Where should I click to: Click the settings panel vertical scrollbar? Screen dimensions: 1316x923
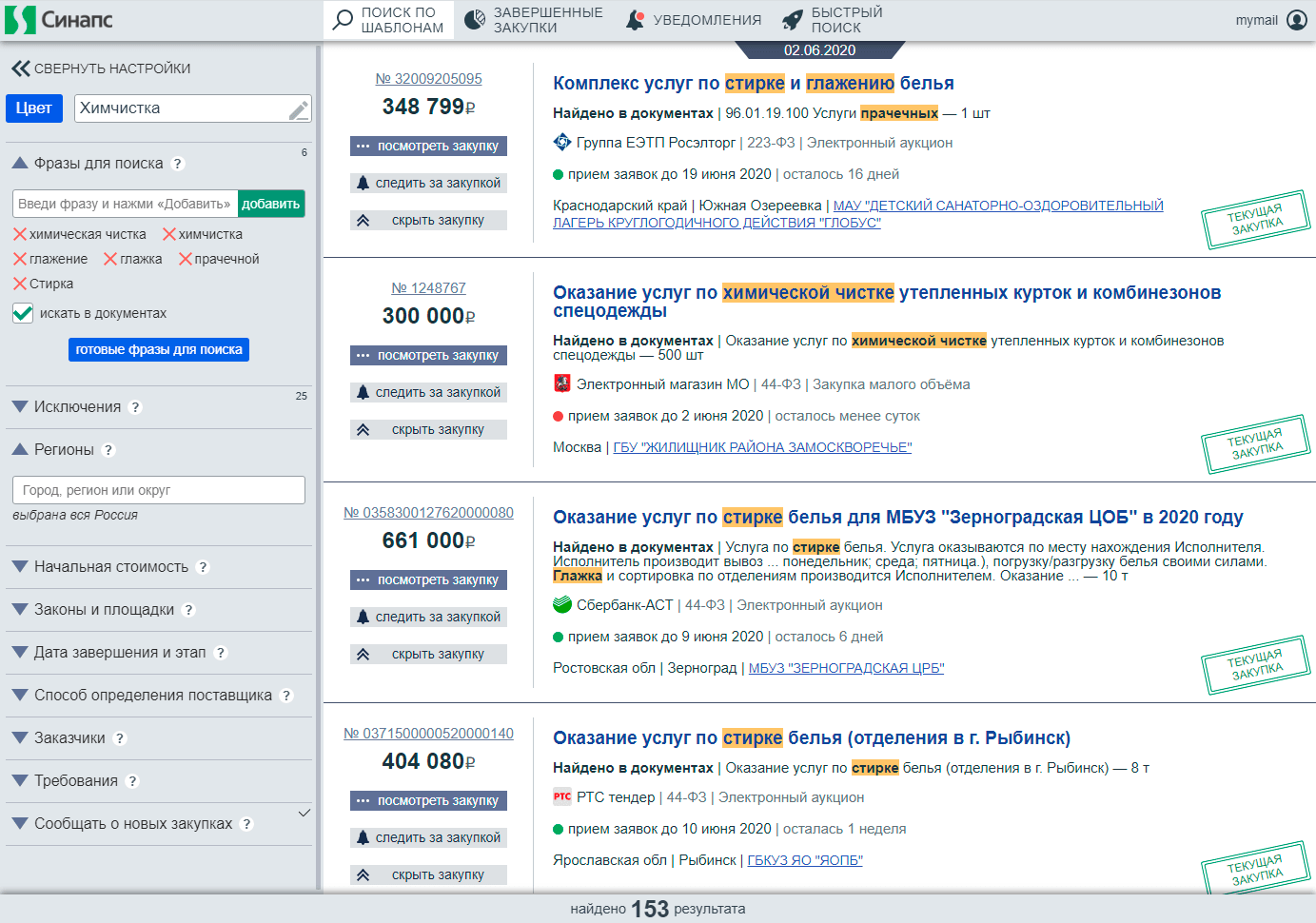(x=318, y=466)
